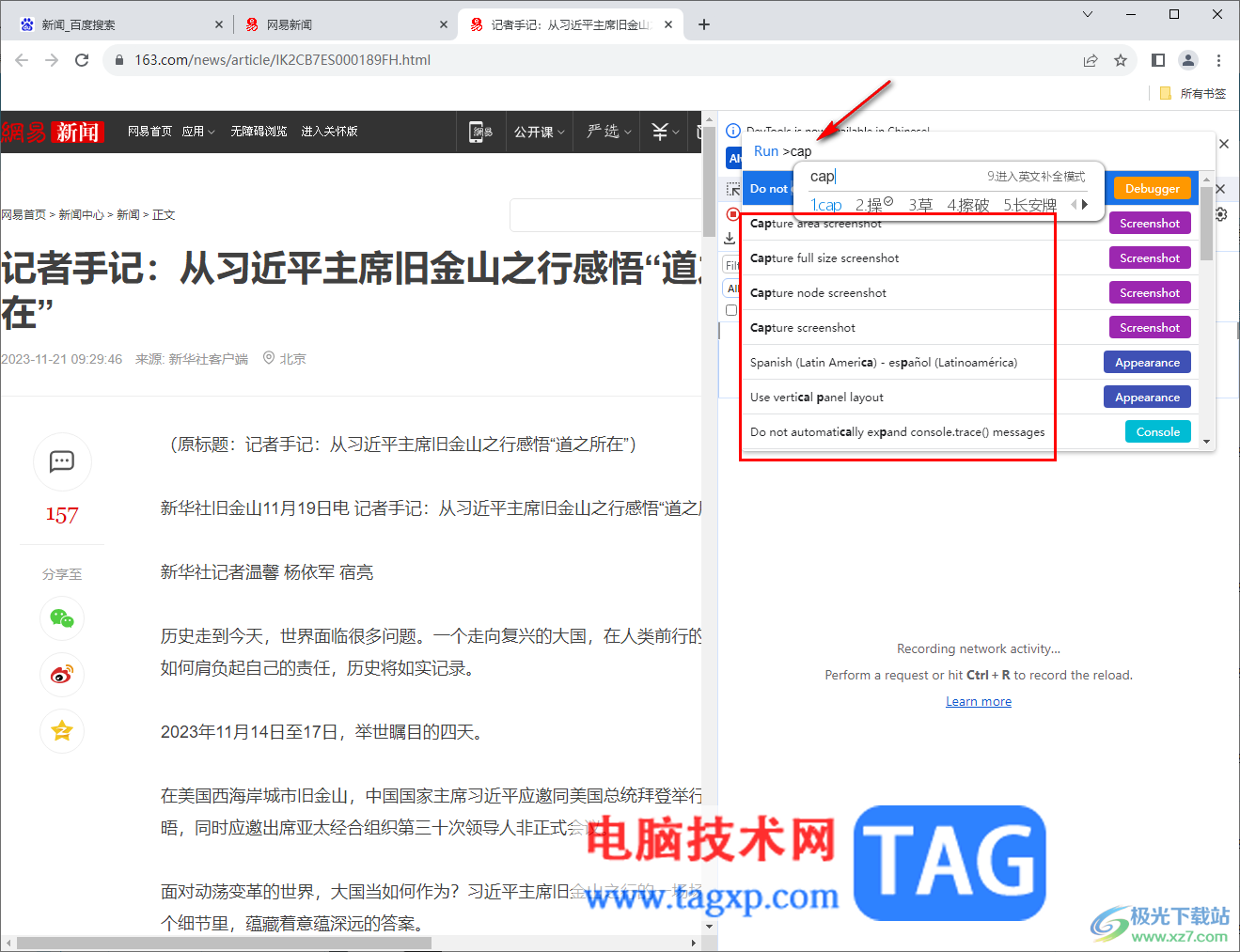Select the inspect element cursor icon in DevTools
Viewport: 1240px width, 952px height.
732,189
